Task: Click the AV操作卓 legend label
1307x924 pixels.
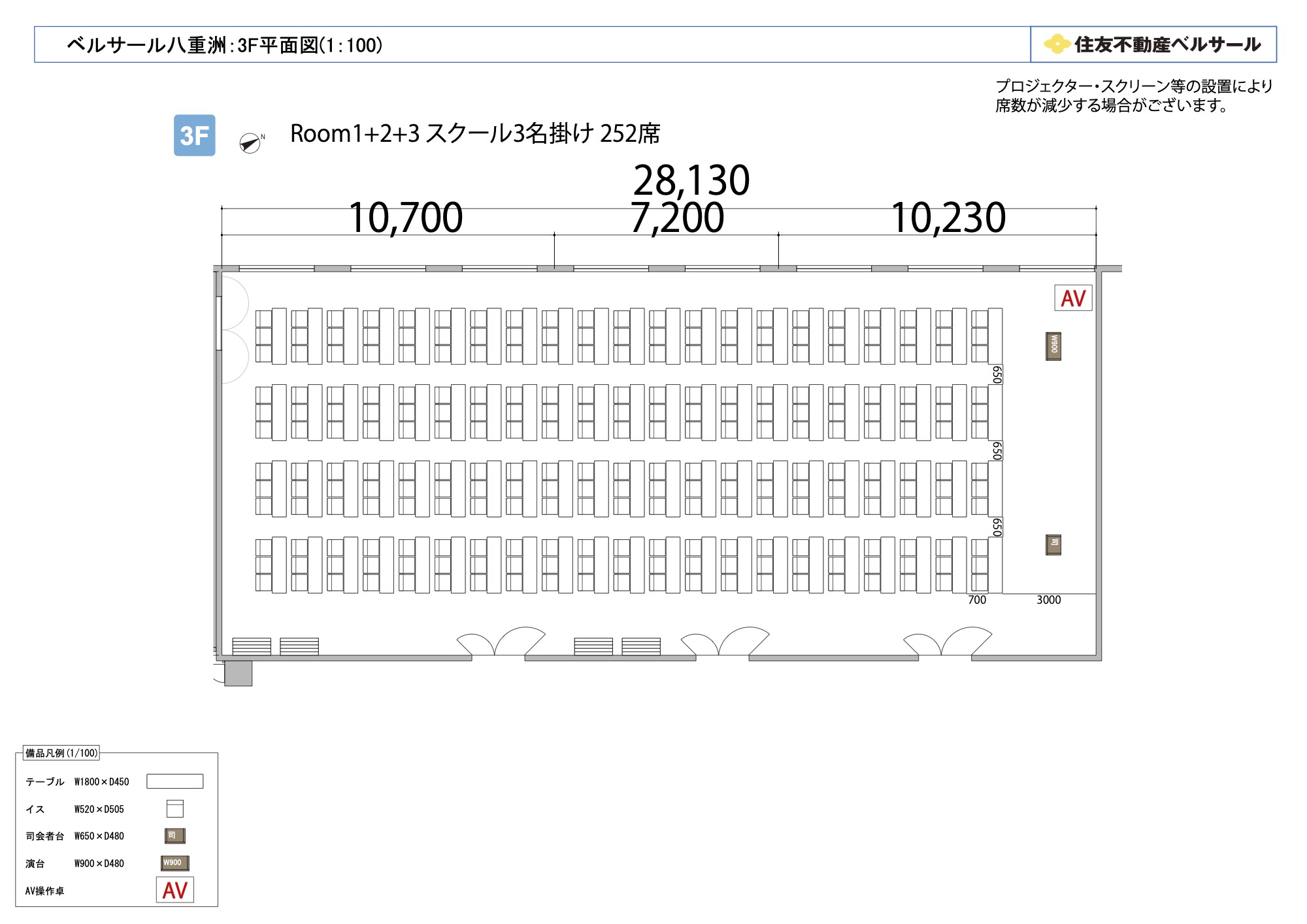Action: 44,891
